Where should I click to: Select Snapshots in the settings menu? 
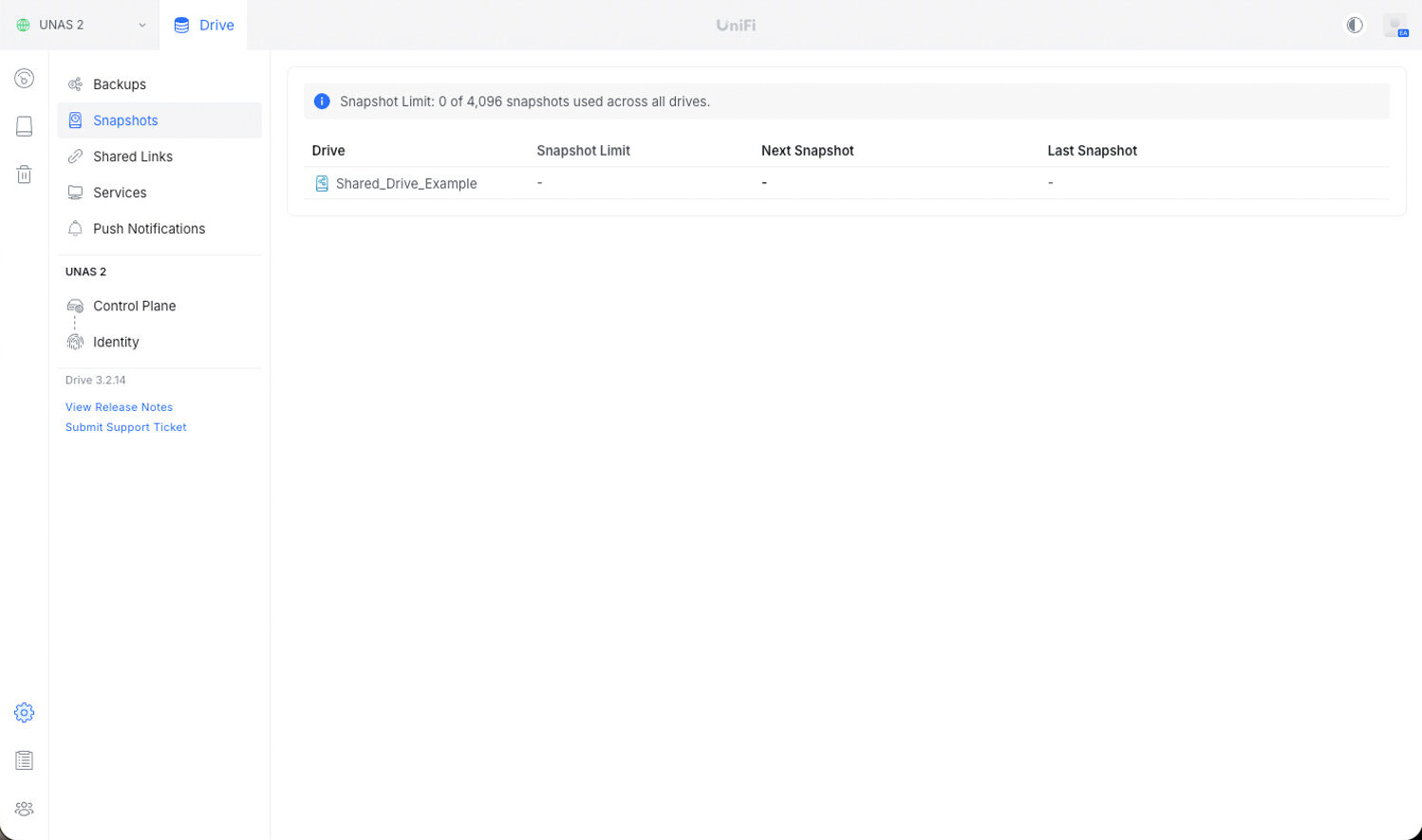[125, 121]
